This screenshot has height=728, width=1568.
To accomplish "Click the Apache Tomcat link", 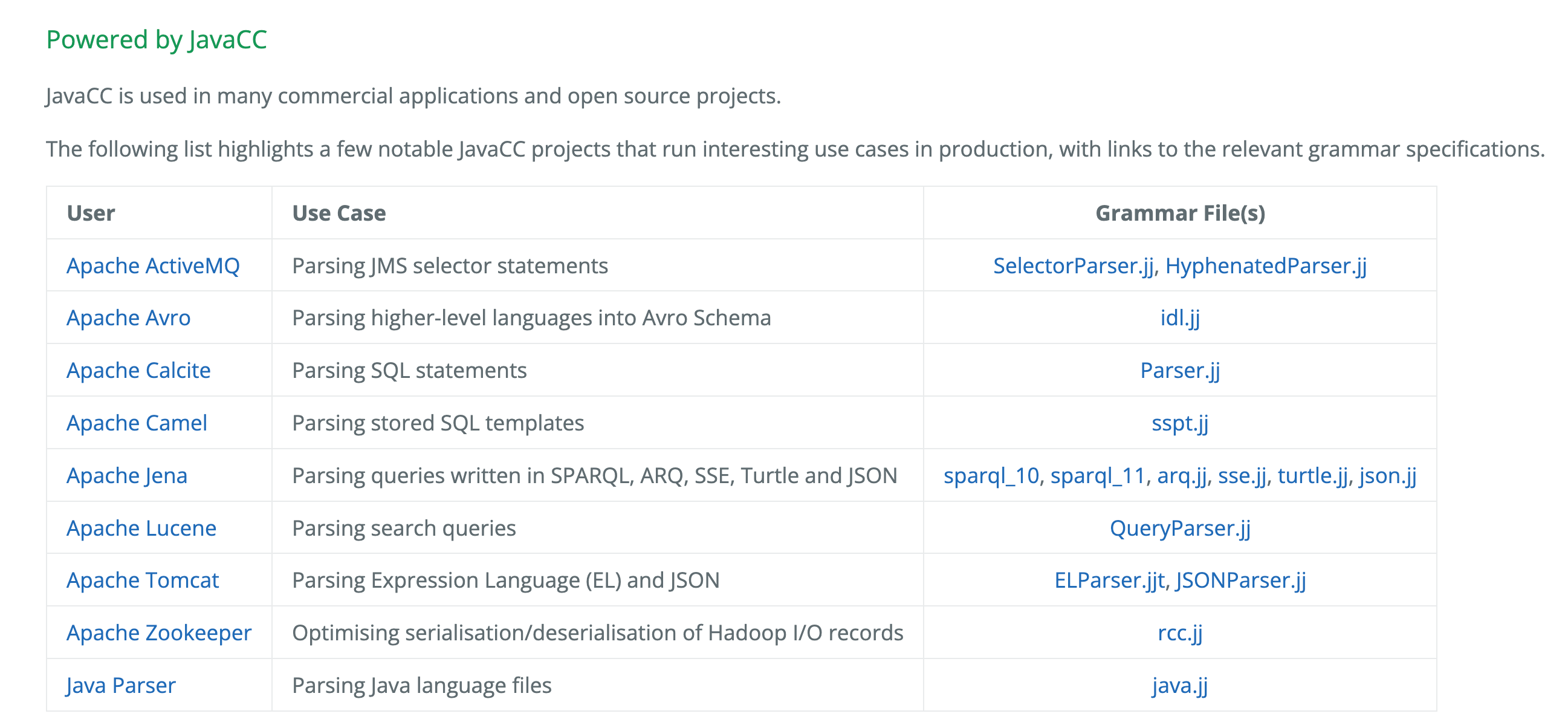I will [x=143, y=580].
